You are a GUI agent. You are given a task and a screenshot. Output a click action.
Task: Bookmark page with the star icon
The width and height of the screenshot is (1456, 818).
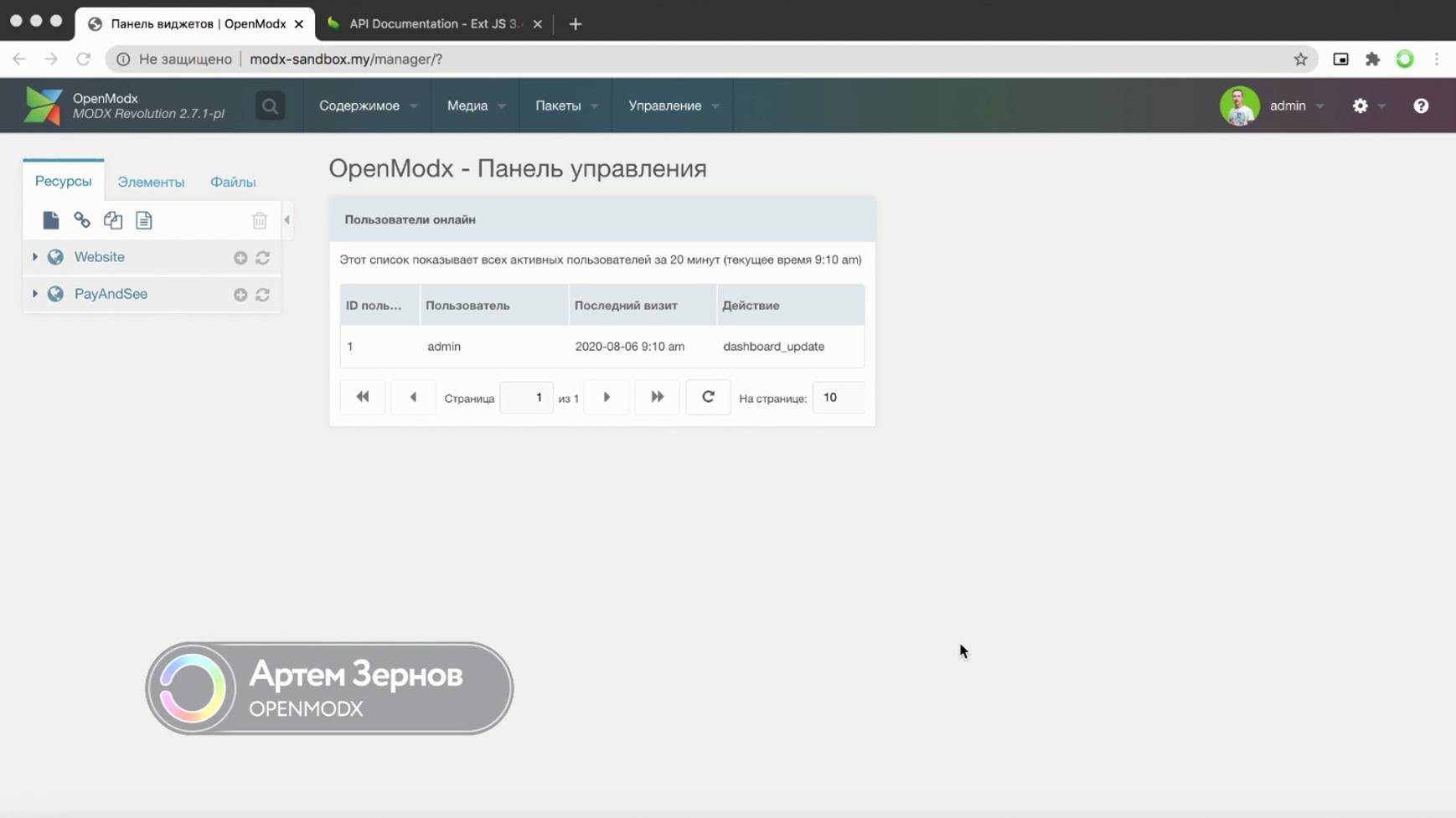pyautogui.click(x=1300, y=59)
